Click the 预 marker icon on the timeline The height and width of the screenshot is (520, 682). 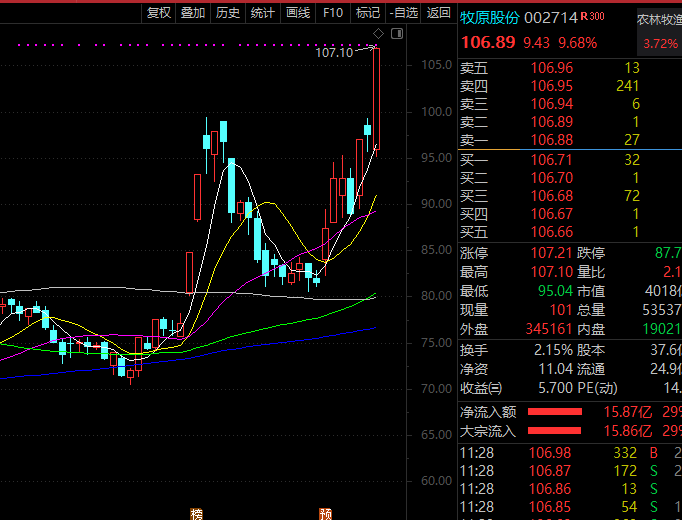[326, 513]
